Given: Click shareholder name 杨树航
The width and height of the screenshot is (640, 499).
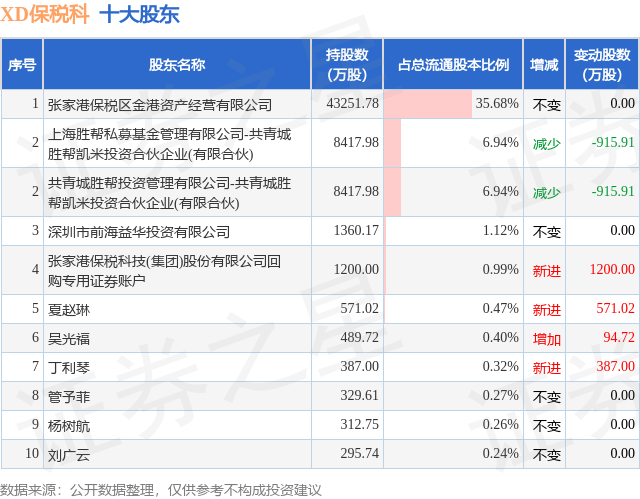Looking at the screenshot, I should (x=69, y=426).
